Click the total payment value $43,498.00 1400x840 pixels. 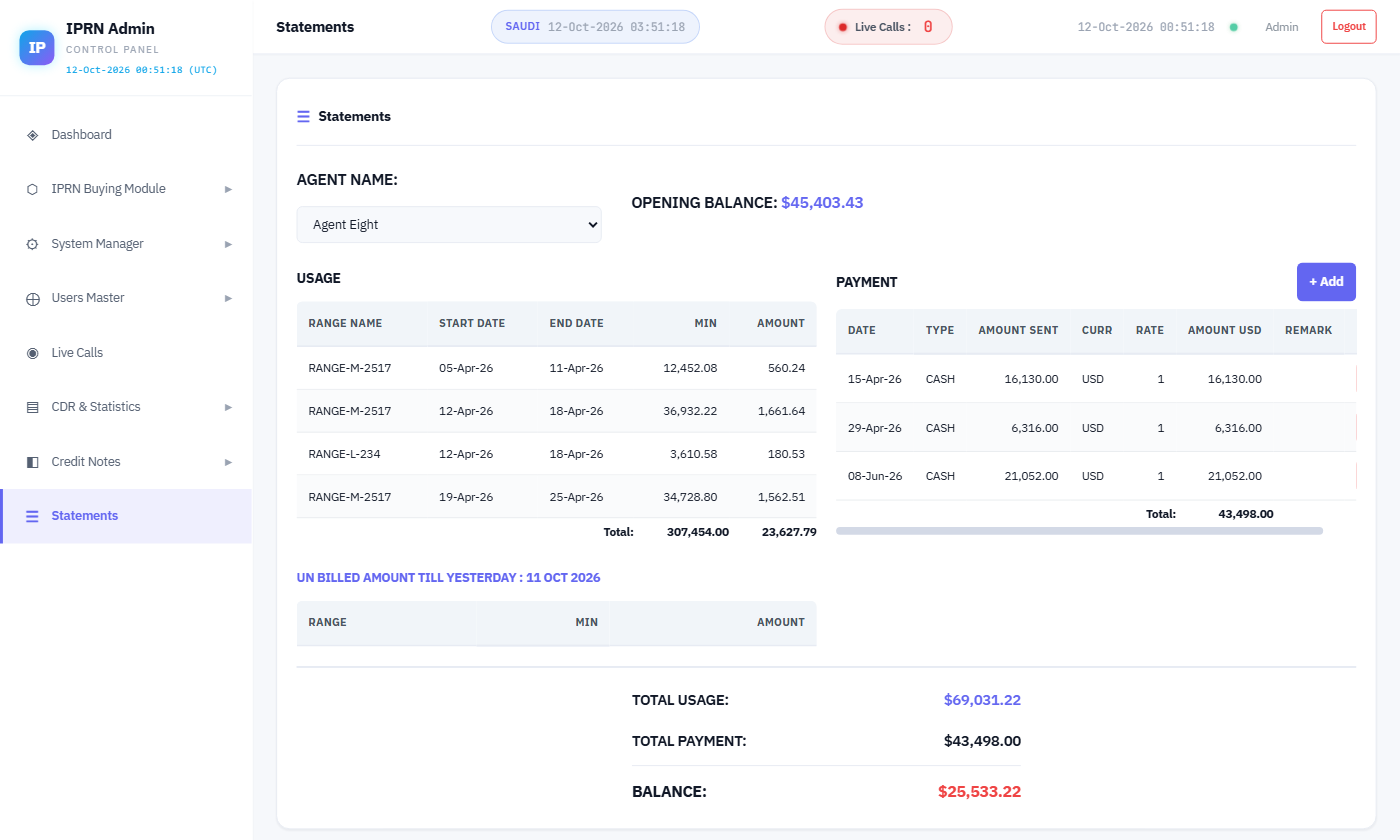(982, 741)
